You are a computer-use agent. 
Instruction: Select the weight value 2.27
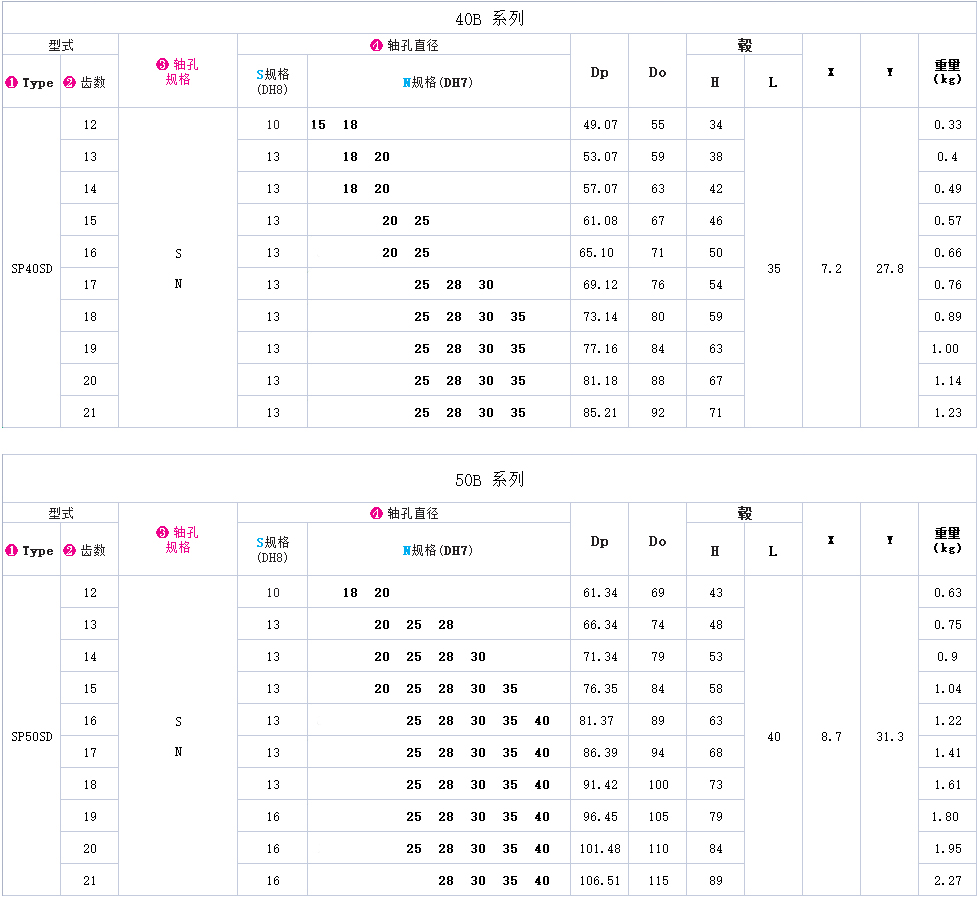coord(947,881)
